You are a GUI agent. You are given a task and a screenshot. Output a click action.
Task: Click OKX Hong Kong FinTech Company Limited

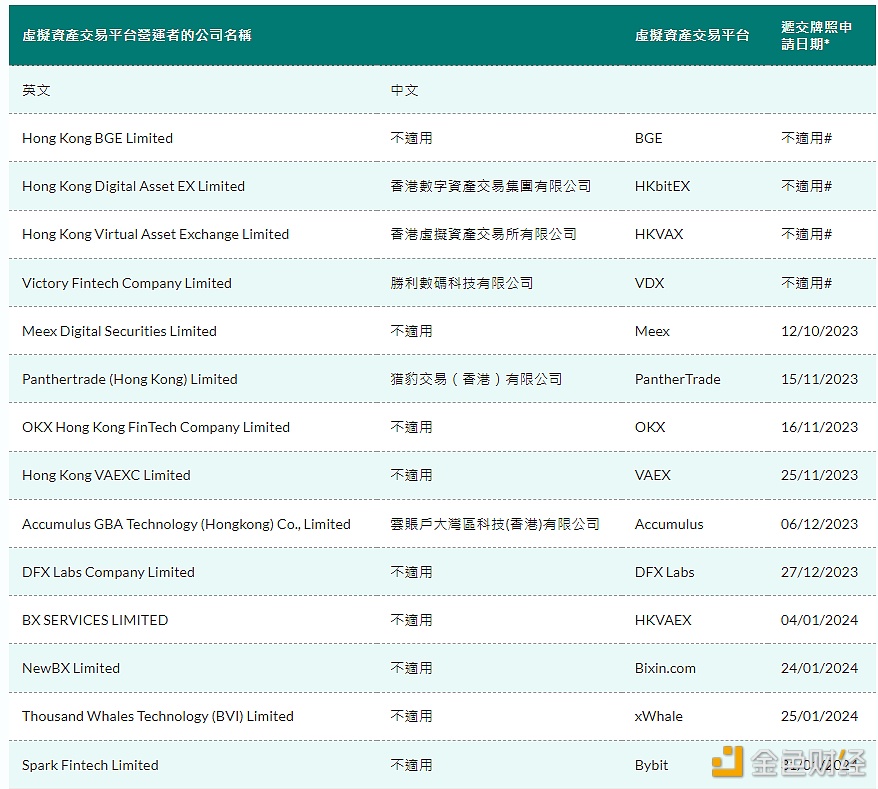(x=156, y=428)
